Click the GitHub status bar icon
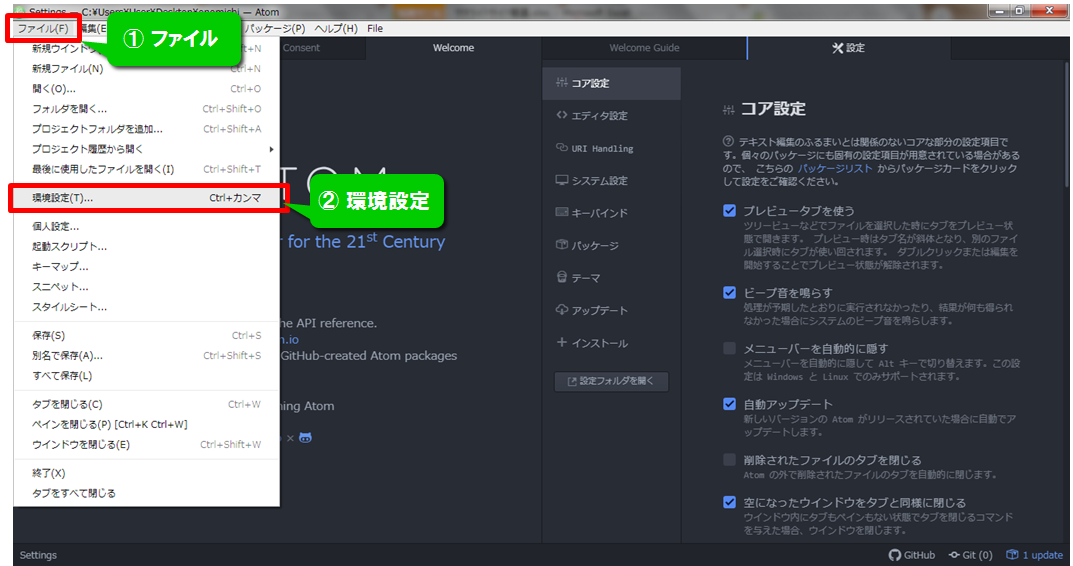 click(894, 555)
